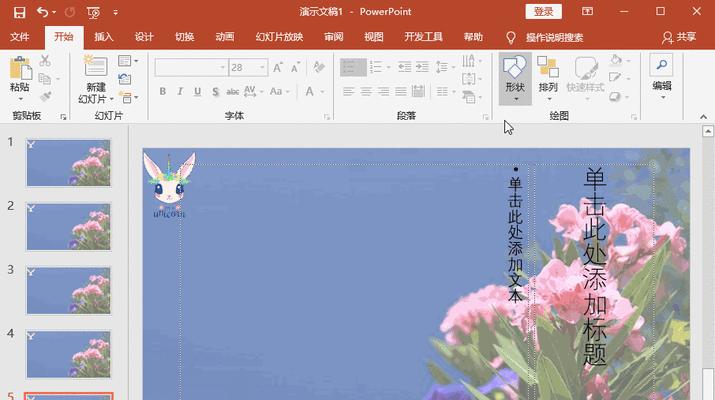Open Character Spacing AV dropdown
This screenshot has height=400, width=715.
coord(253,92)
